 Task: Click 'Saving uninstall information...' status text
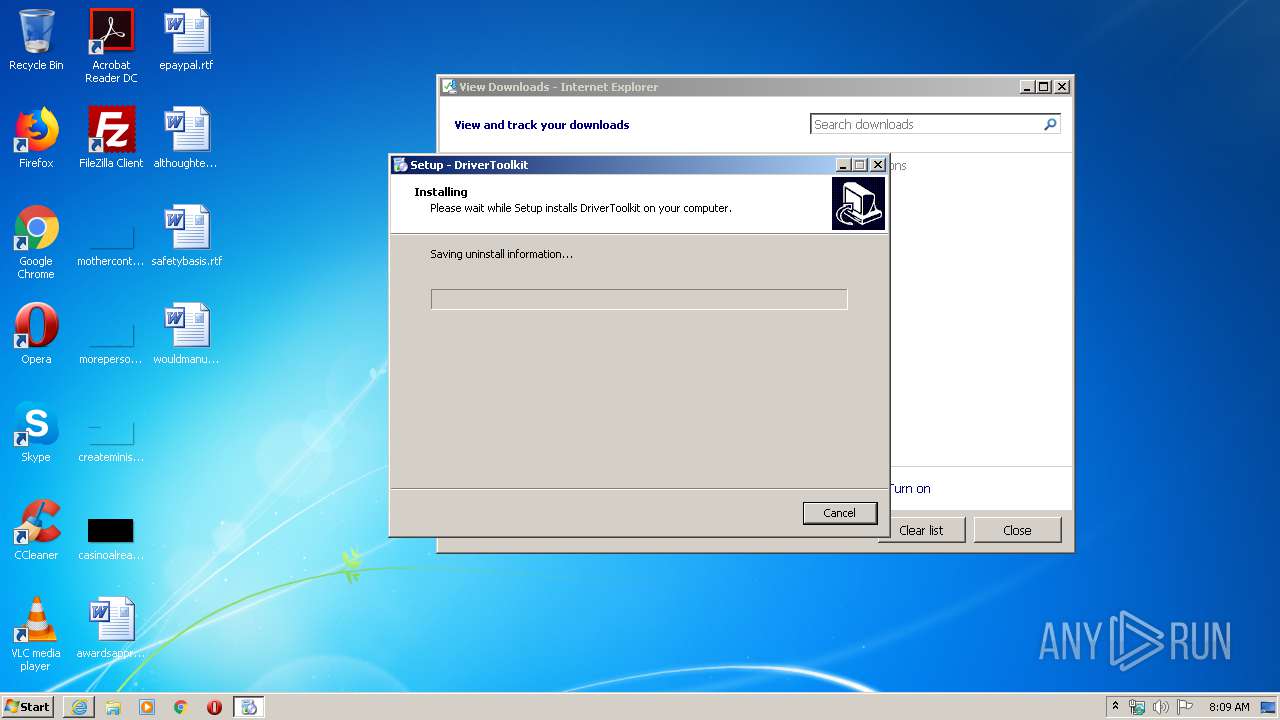(502, 254)
